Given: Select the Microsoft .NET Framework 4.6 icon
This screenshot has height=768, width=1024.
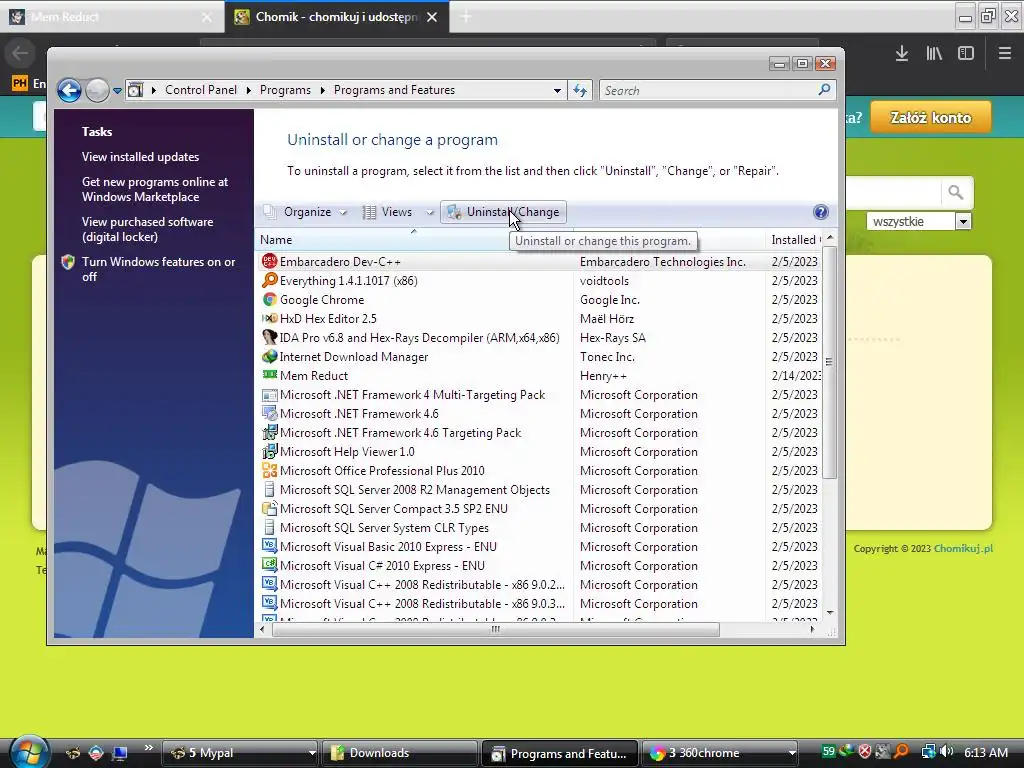Looking at the screenshot, I should click(x=269, y=413).
